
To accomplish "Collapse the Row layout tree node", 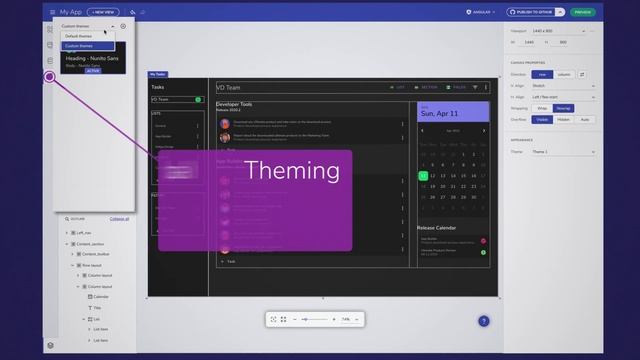I will (x=73, y=265).
